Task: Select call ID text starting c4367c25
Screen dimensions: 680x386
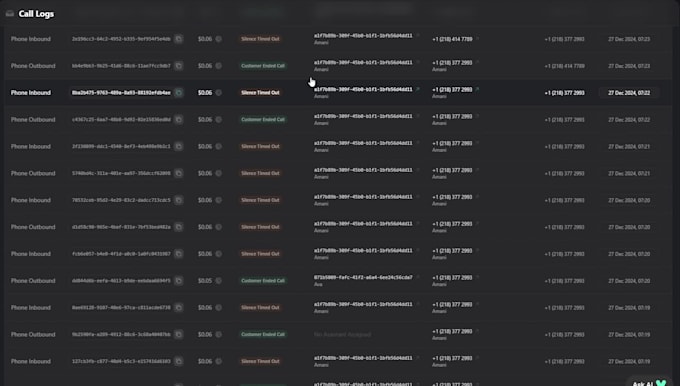Action: point(121,120)
